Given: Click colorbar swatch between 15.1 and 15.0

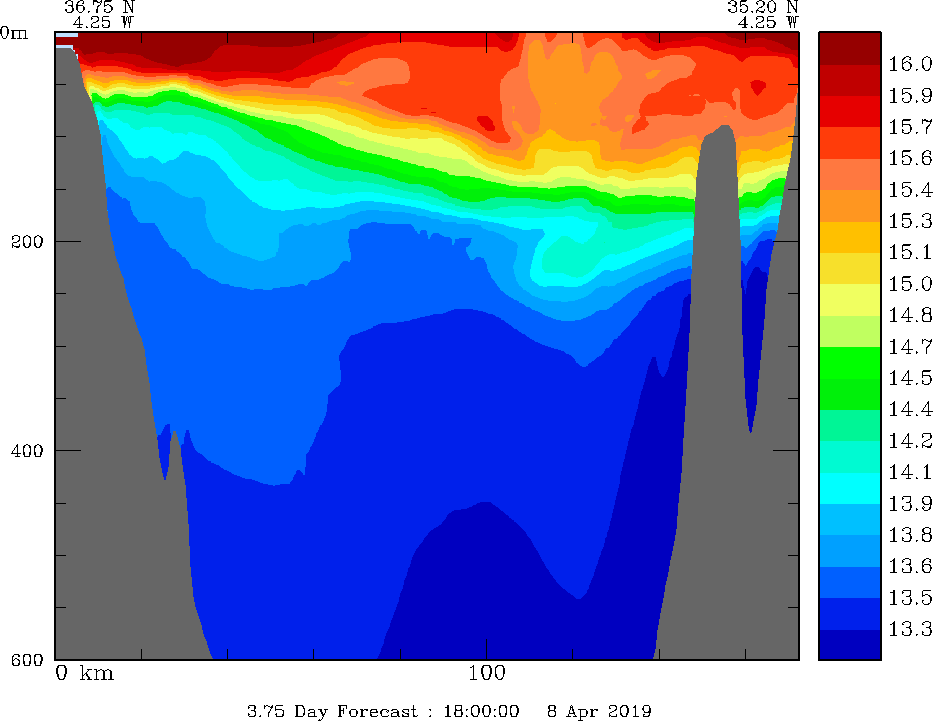Looking at the screenshot, I should pos(850,268).
